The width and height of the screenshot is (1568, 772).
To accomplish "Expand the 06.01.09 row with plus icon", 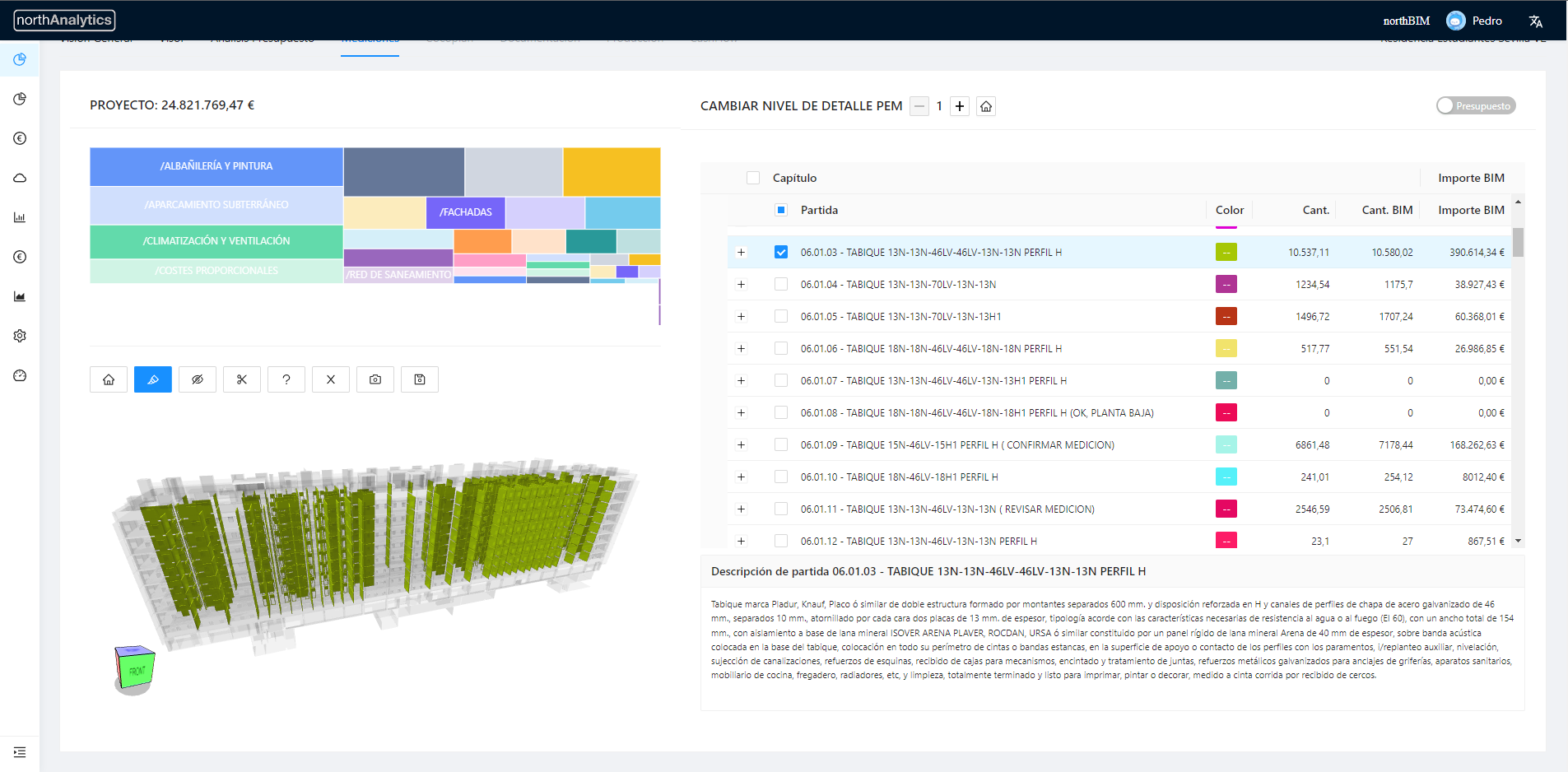I will click(x=741, y=445).
